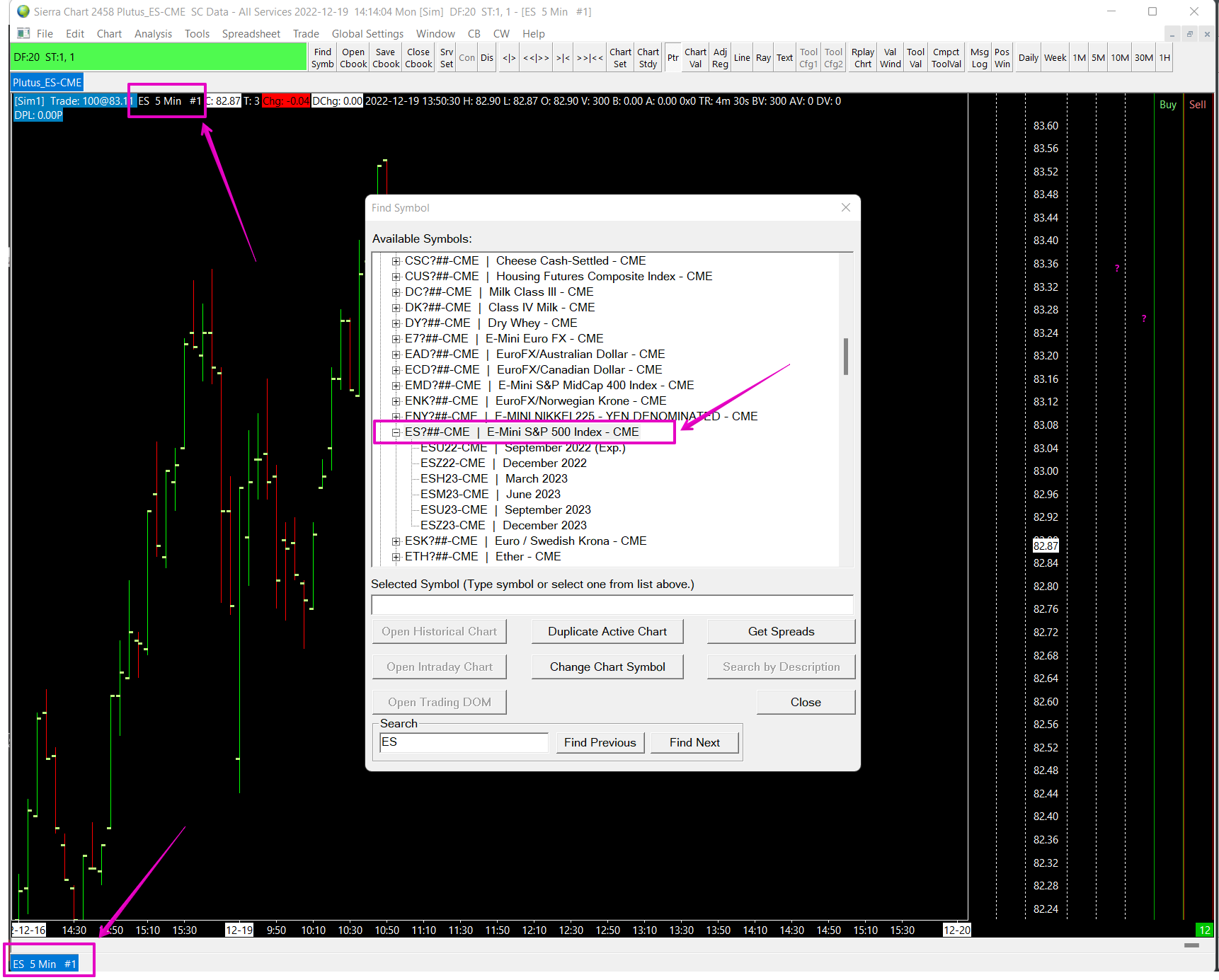
Task: Click the chart scroll-left <|> button
Action: click(x=509, y=58)
